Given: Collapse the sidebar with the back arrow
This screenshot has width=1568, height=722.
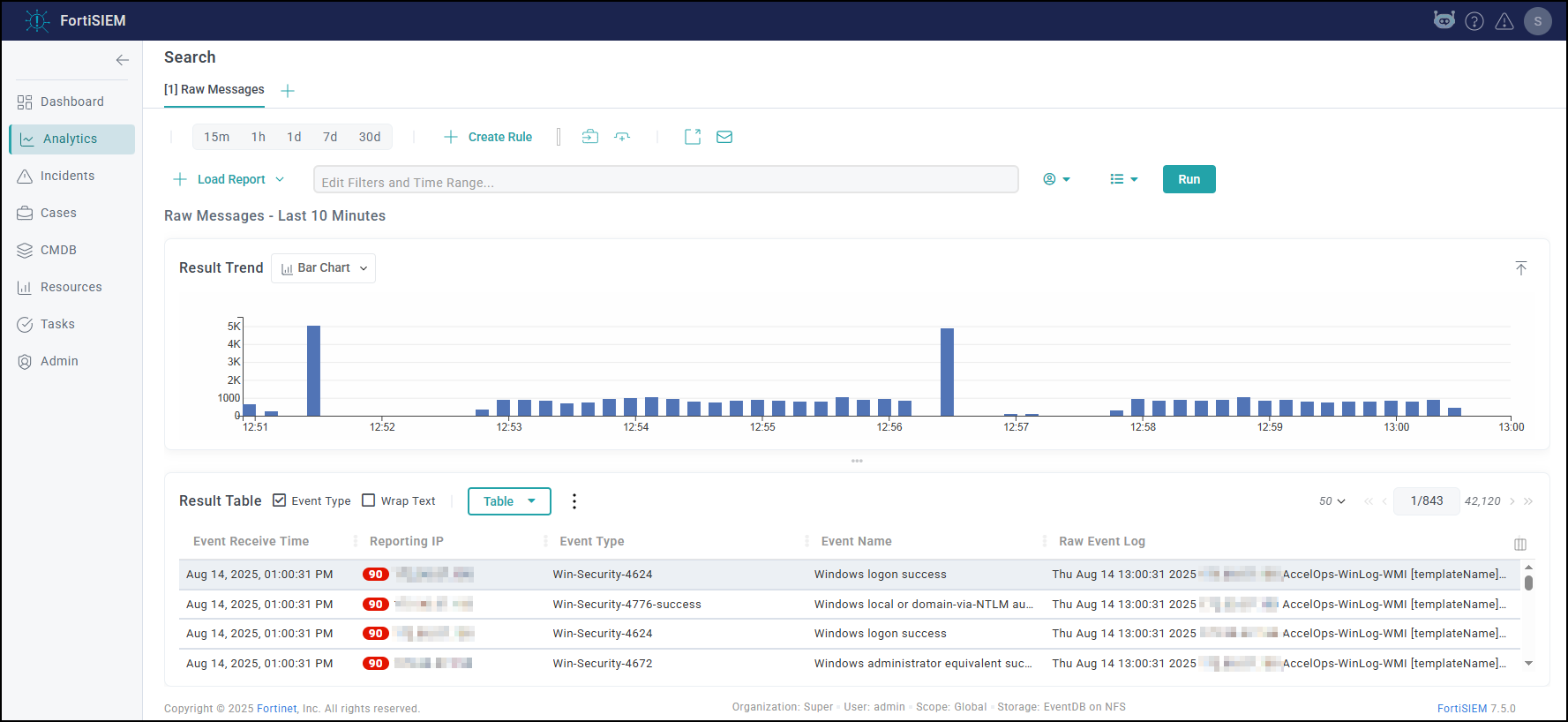Looking at the screenshot, I should tap(122, 60).
